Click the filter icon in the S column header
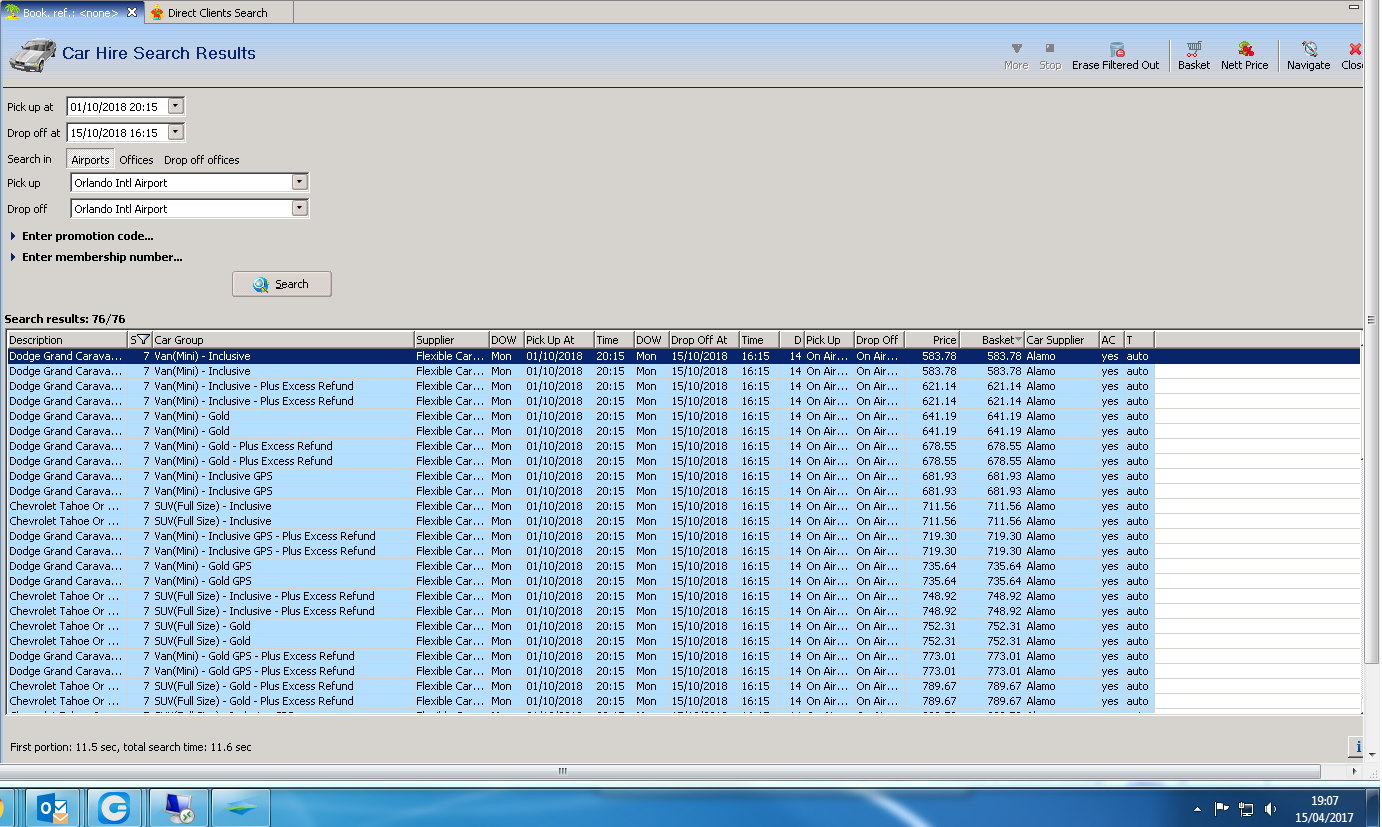 144,340
